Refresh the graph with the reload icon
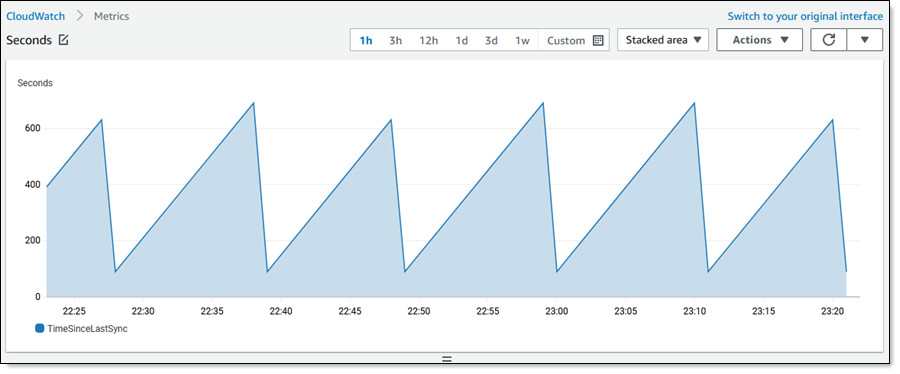Image resolution: width=900 pixels, height=374 pixels. pos(828,40)
